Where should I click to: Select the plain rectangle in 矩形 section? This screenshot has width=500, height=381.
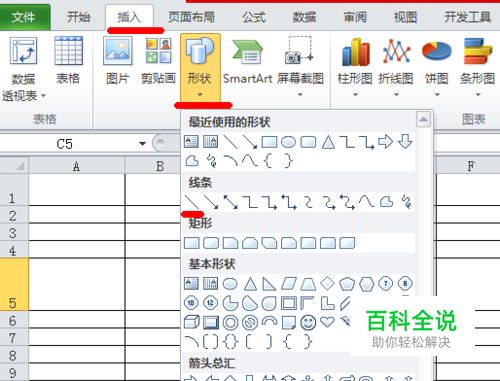click(x=191, y=243)
